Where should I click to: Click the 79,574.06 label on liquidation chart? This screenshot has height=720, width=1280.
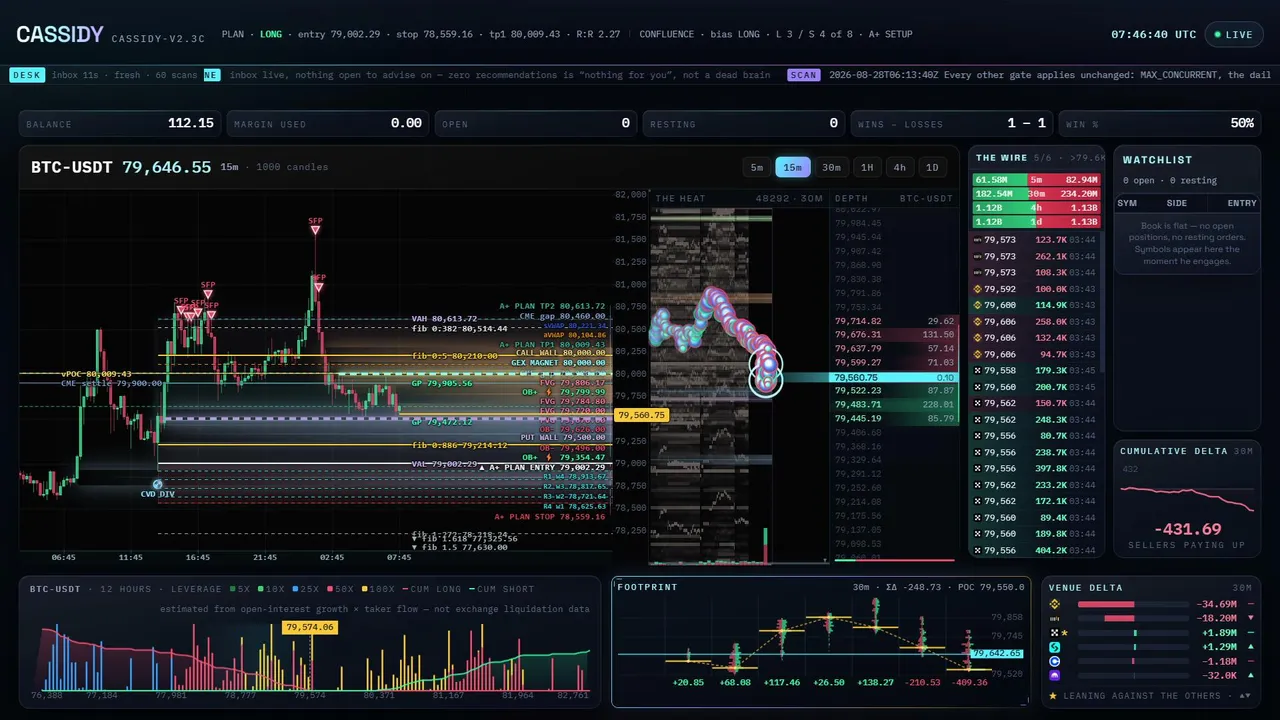tap(310, 627)
